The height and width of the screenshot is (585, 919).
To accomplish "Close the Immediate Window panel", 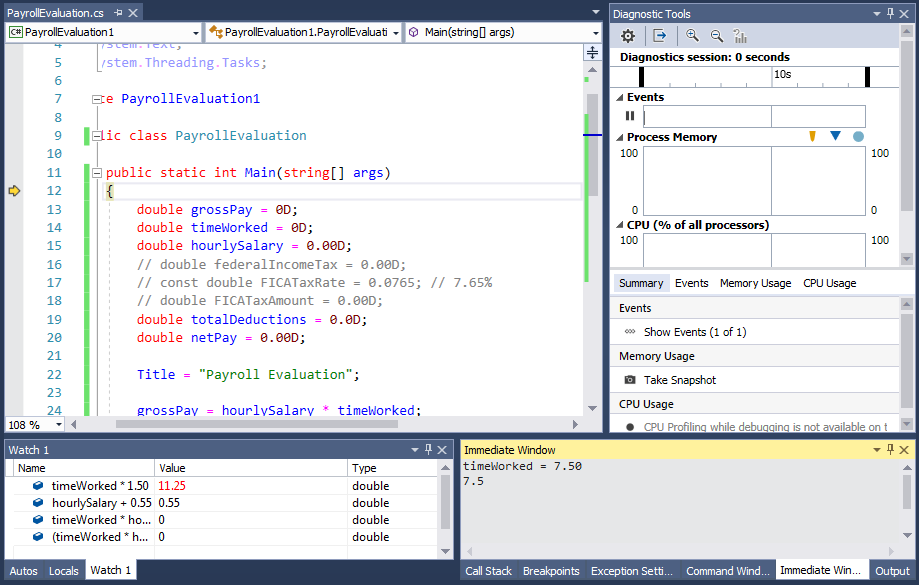I will coord(904,450).
